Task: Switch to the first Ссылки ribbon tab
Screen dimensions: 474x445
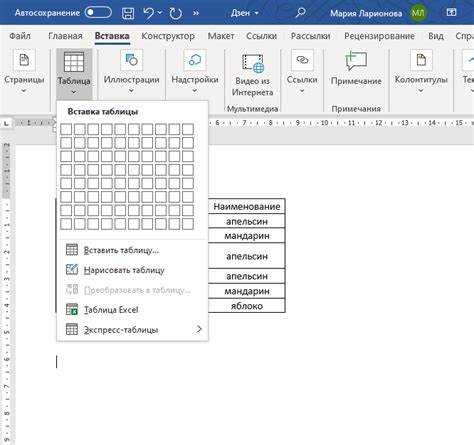Action: tap(261, 36)
